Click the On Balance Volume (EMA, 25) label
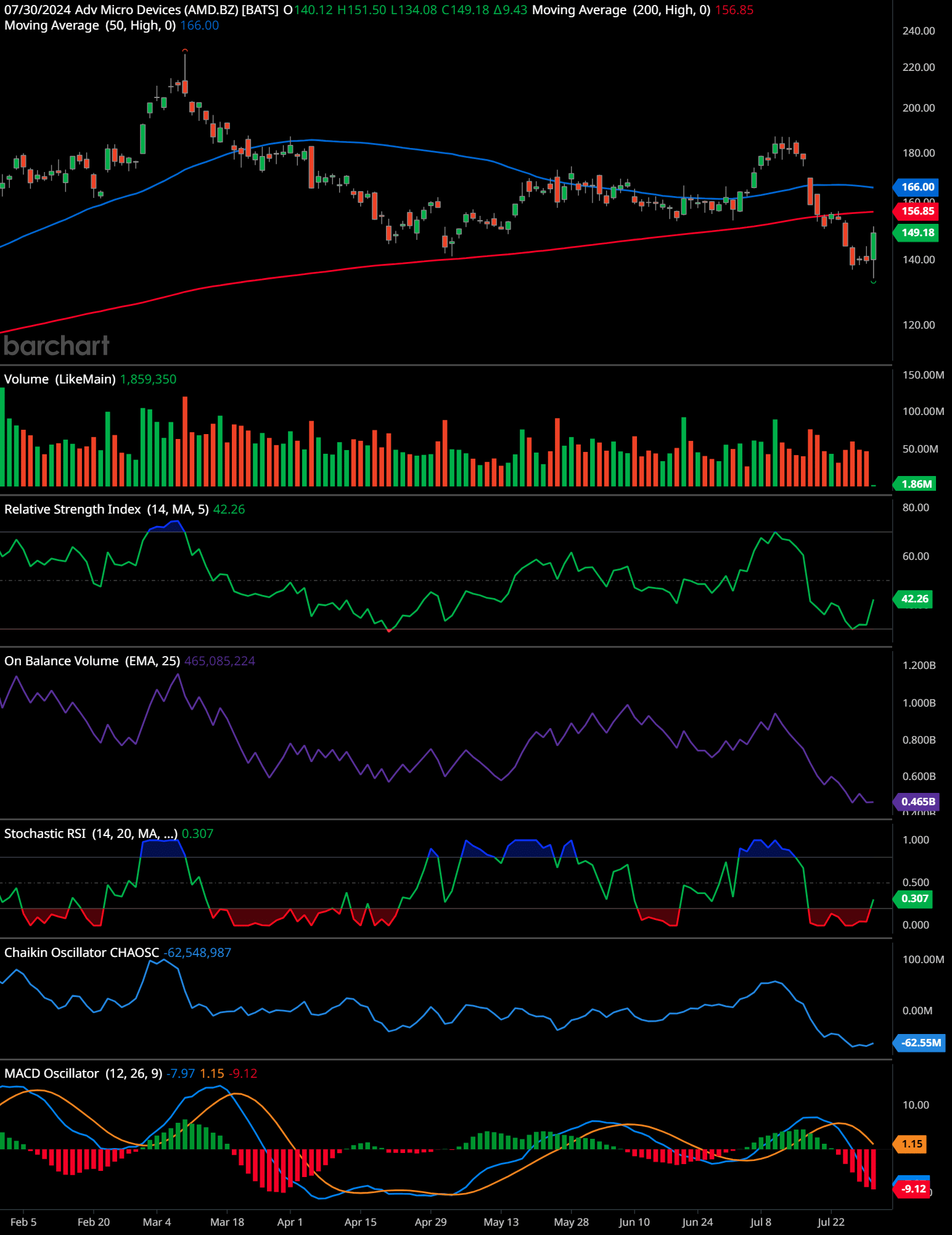952x1235 pixels. coord(92,661)
